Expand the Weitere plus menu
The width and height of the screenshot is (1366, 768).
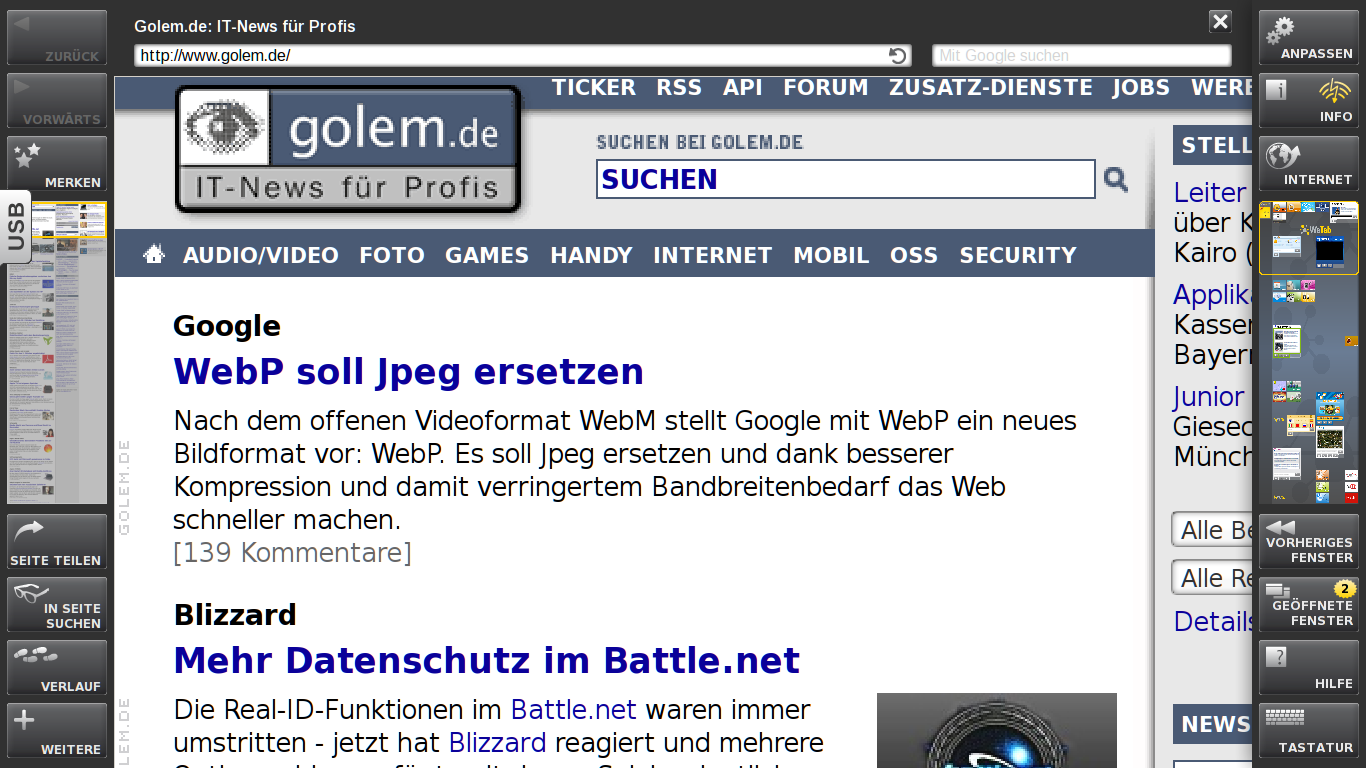(x=57, y=731)
